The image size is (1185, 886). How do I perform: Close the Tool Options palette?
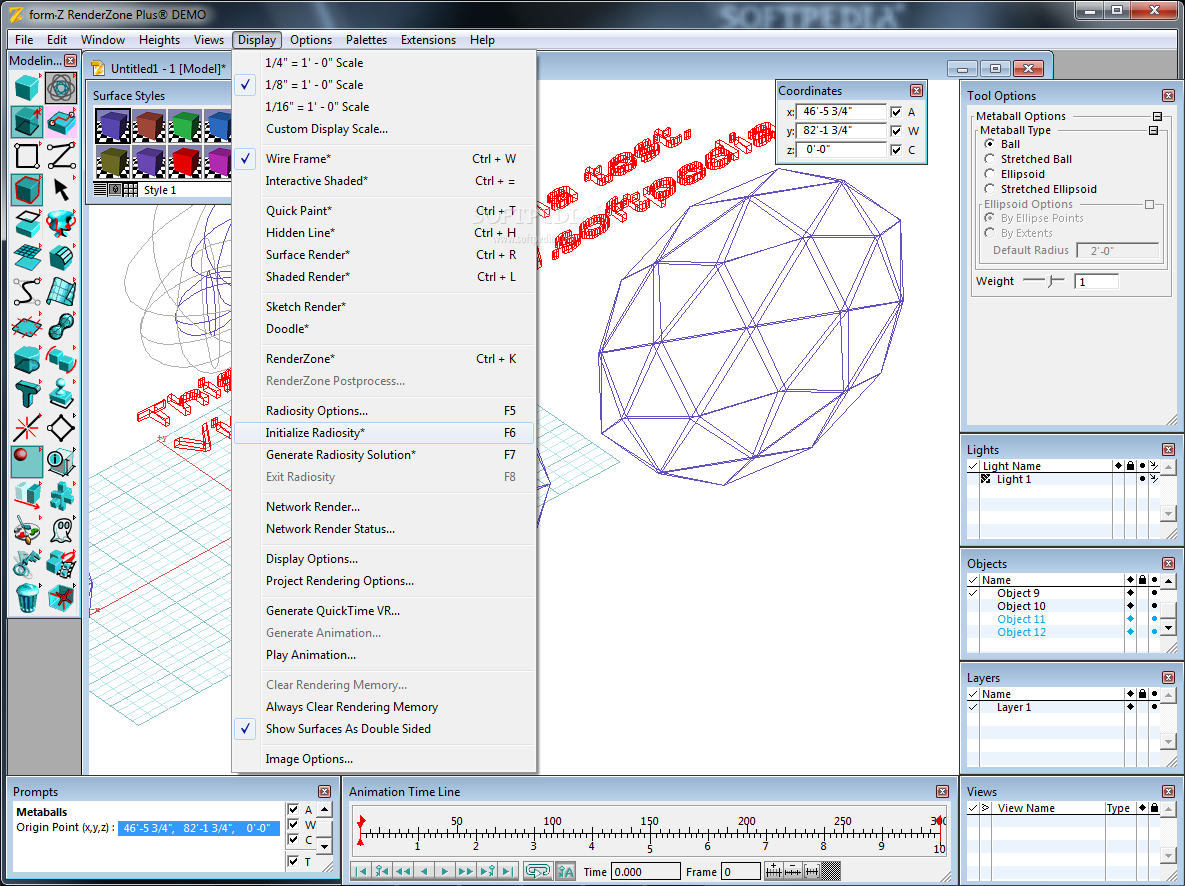(1168, 95)
